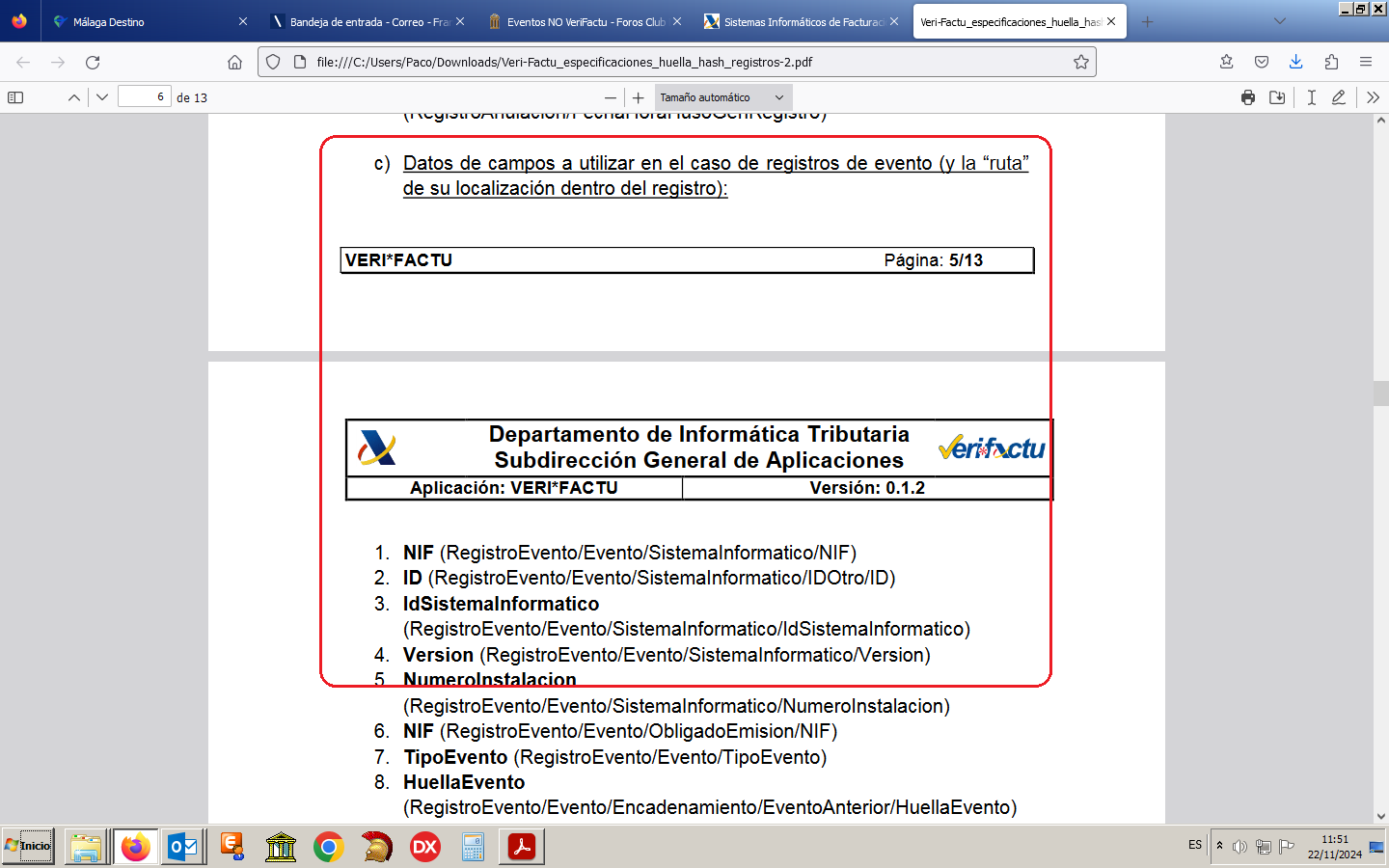Viewport: 1389px width, 868px height.
Task: Switch to the Sistemas Informáticos de Facturación tab
Action: (802, 21)
